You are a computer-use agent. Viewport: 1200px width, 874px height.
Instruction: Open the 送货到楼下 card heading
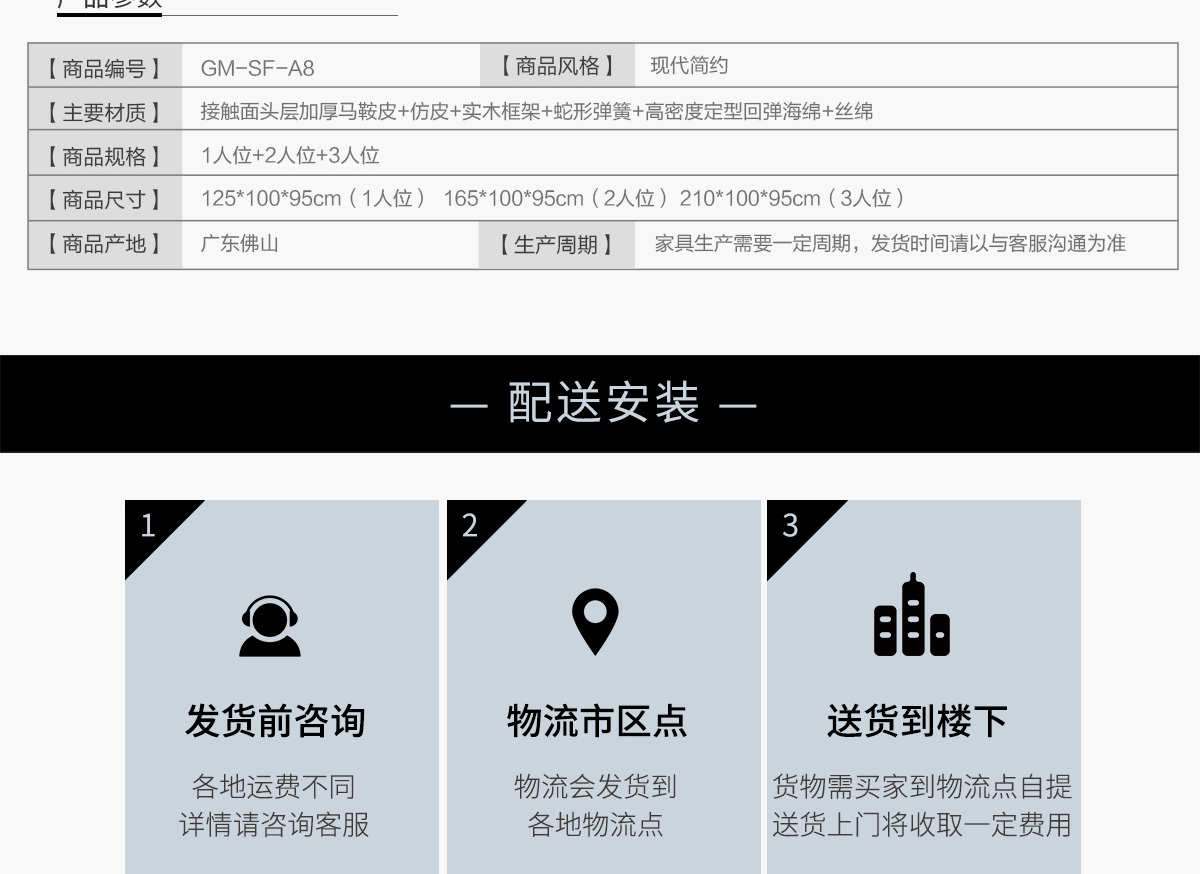tap(917, 721)
